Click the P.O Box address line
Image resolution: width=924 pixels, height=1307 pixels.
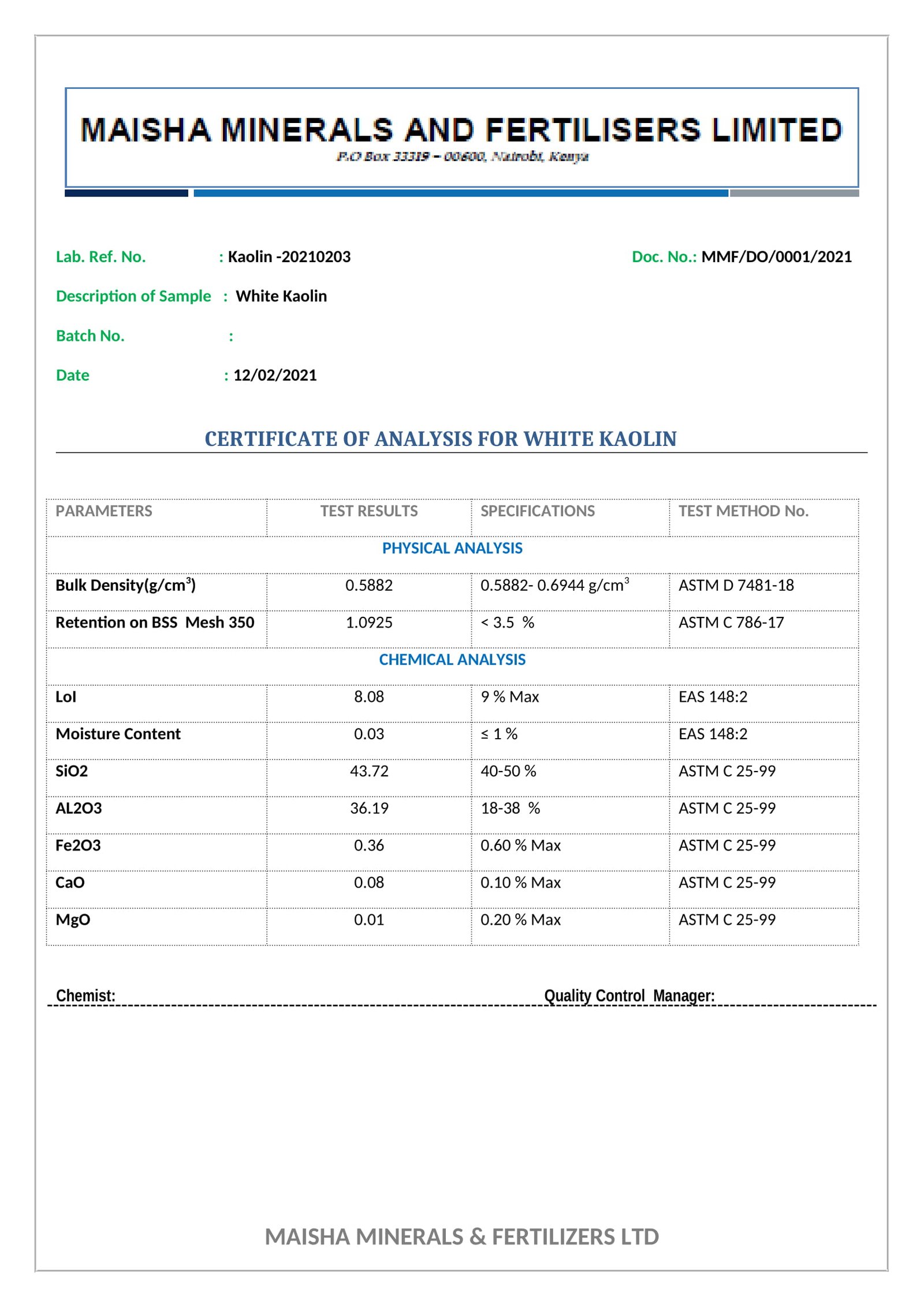click(462, 157)
